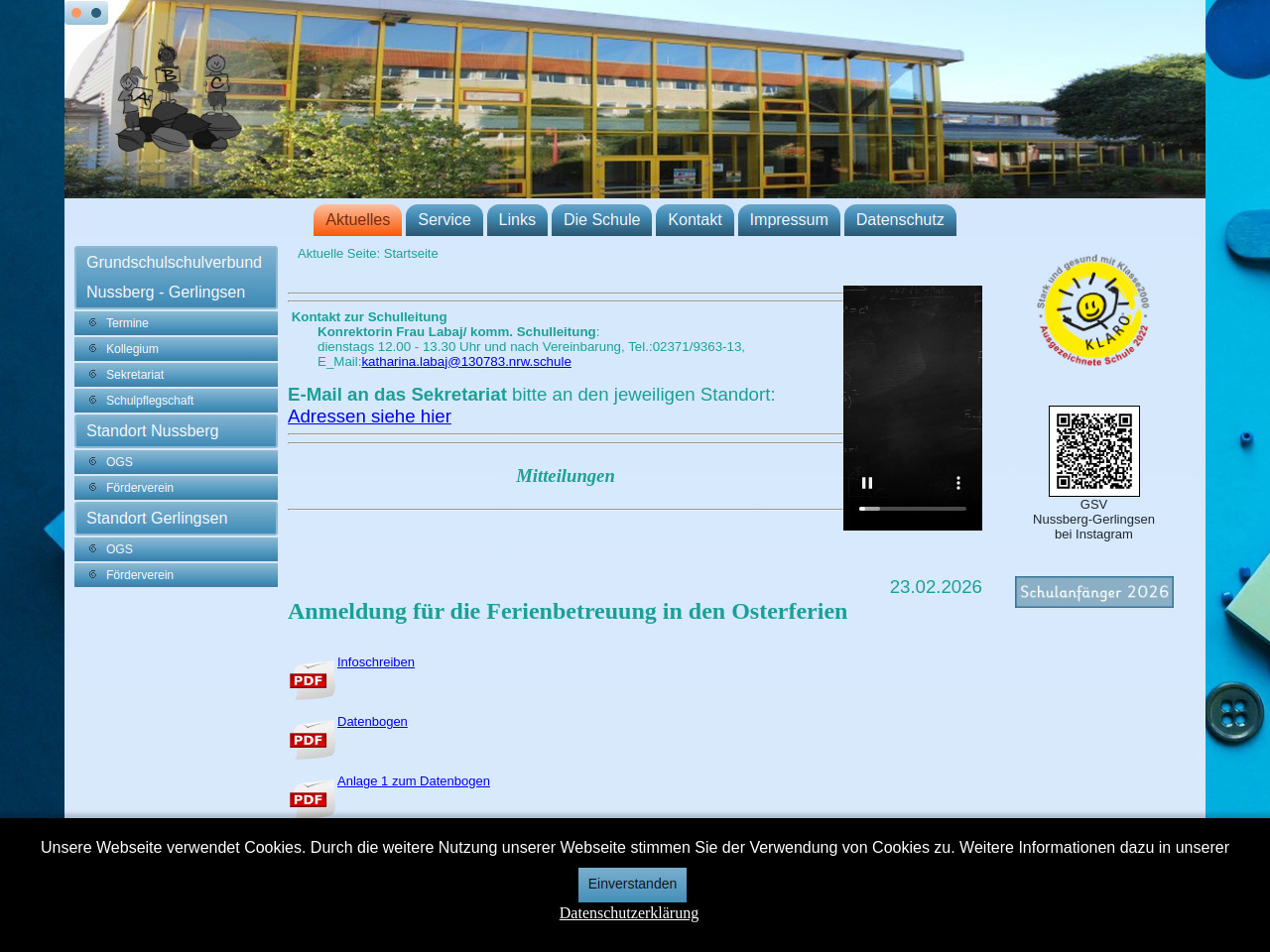Open the PDF icon next to Datenbogen
Screen dimensions: 1270x952
[312, 740]
